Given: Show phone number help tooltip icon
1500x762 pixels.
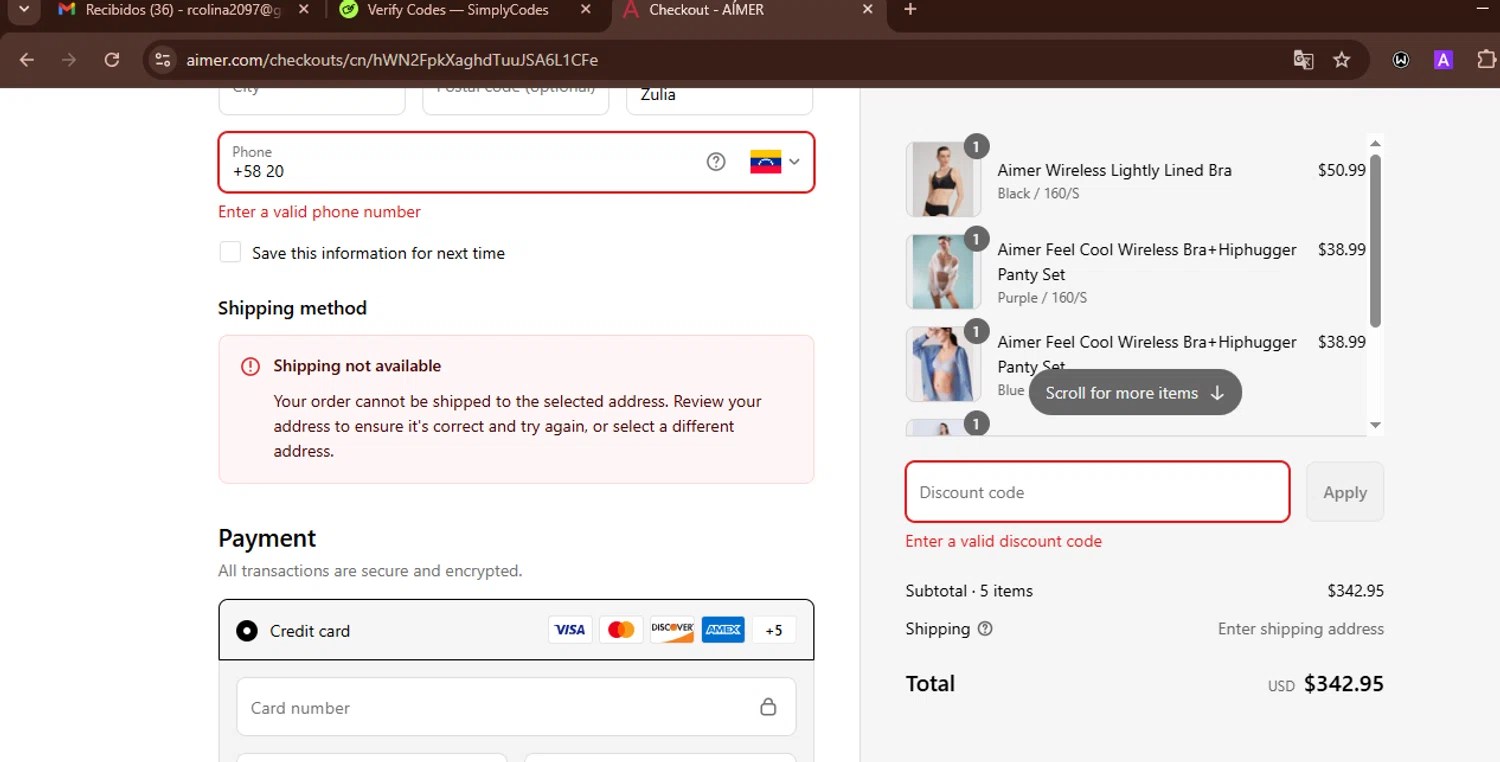Looking at the screenshot, I should click(x=716, y=161).
